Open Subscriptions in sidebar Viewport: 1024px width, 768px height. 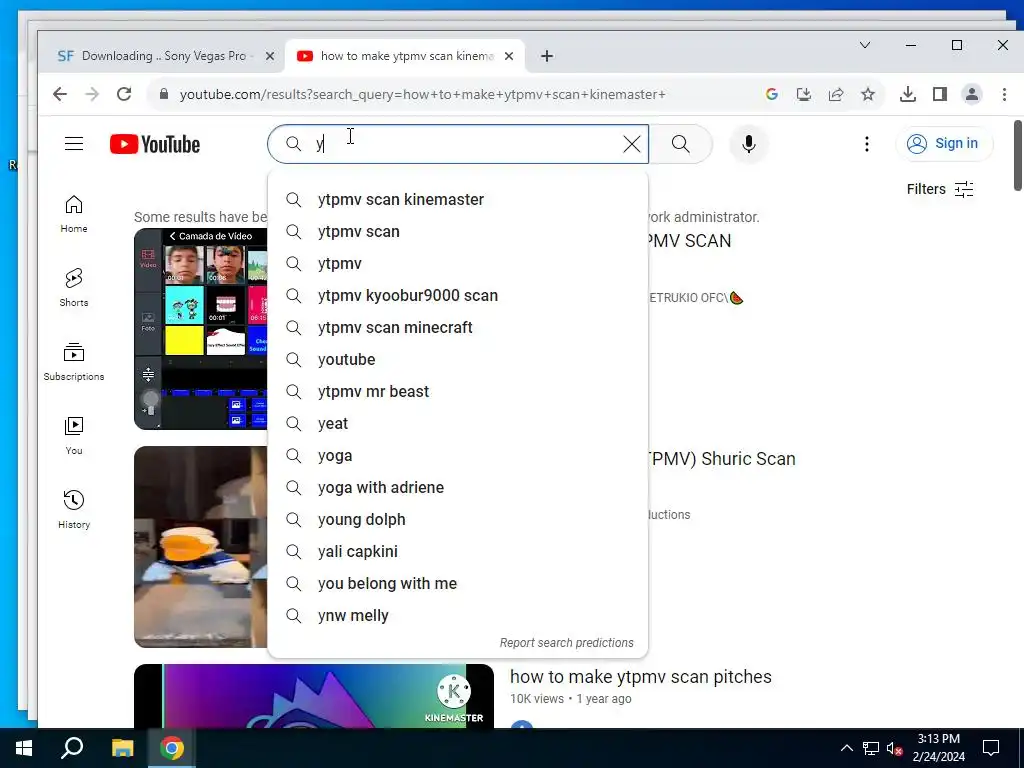[74, 361]
